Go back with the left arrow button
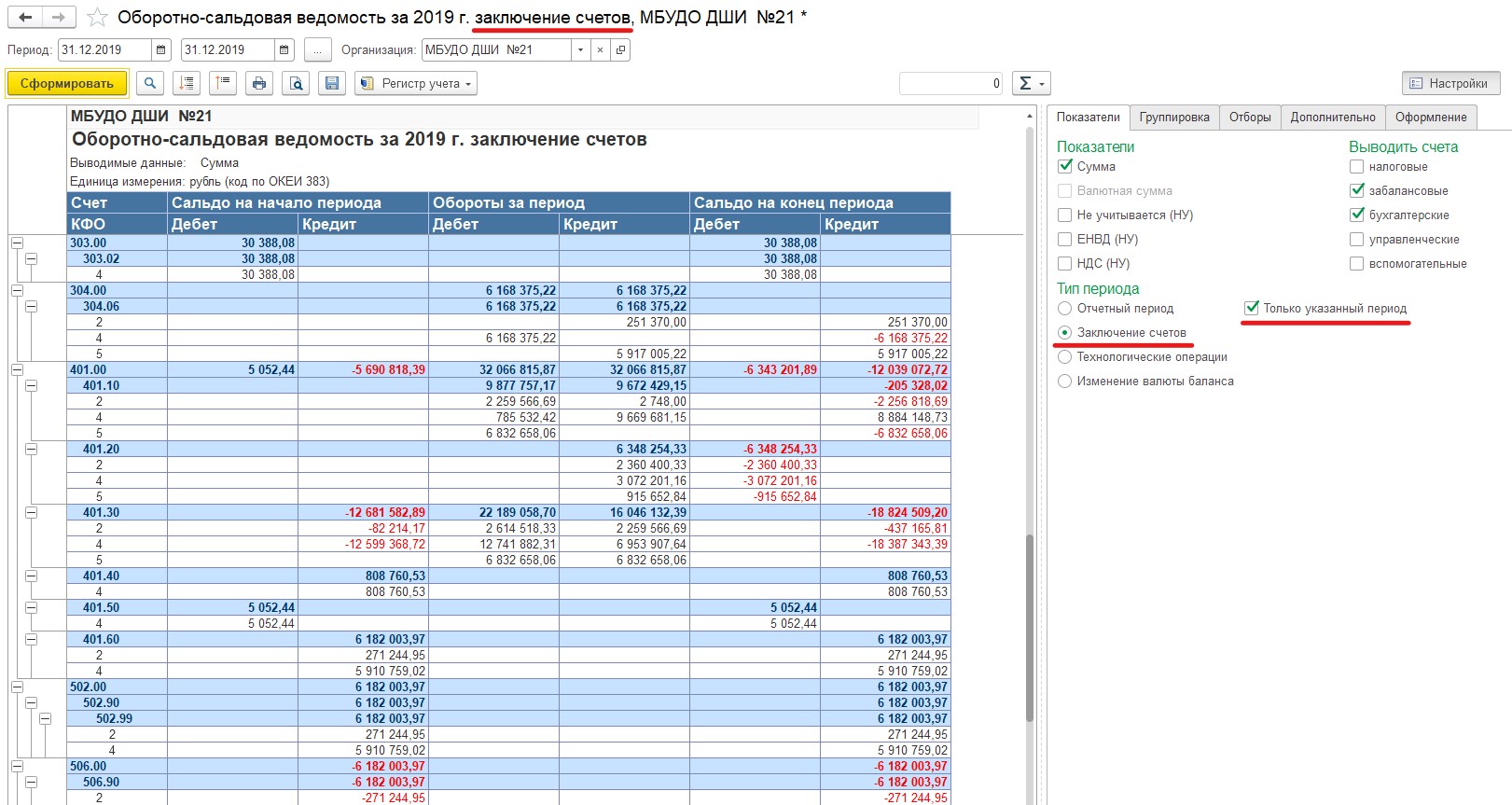The height and width of the screenshot is (805, 1512). (x=25, y=17)
